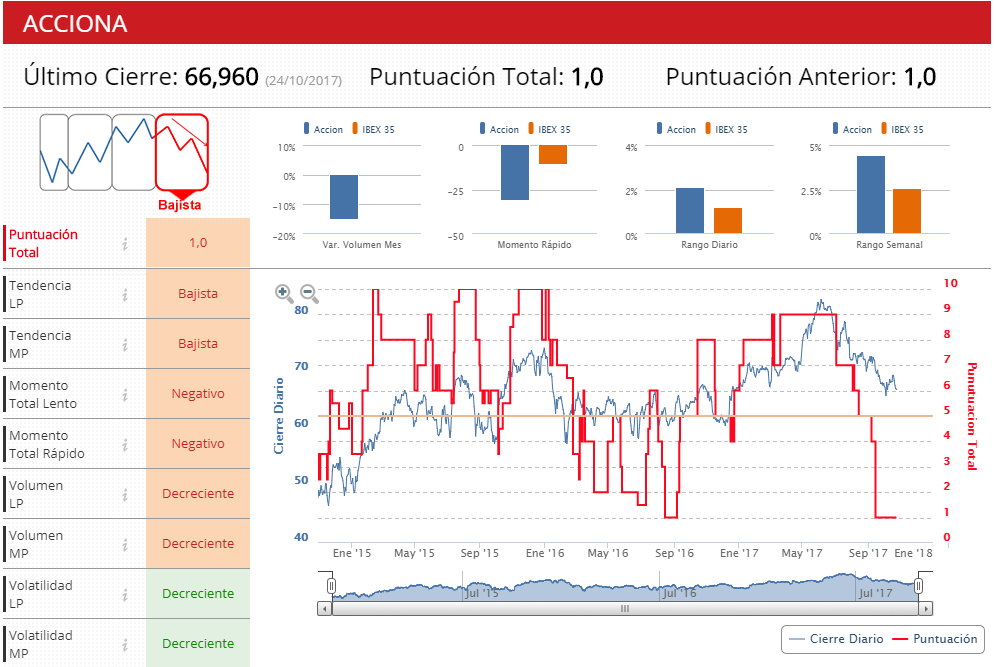Click the Tendencia MP Bajista value

198,344
